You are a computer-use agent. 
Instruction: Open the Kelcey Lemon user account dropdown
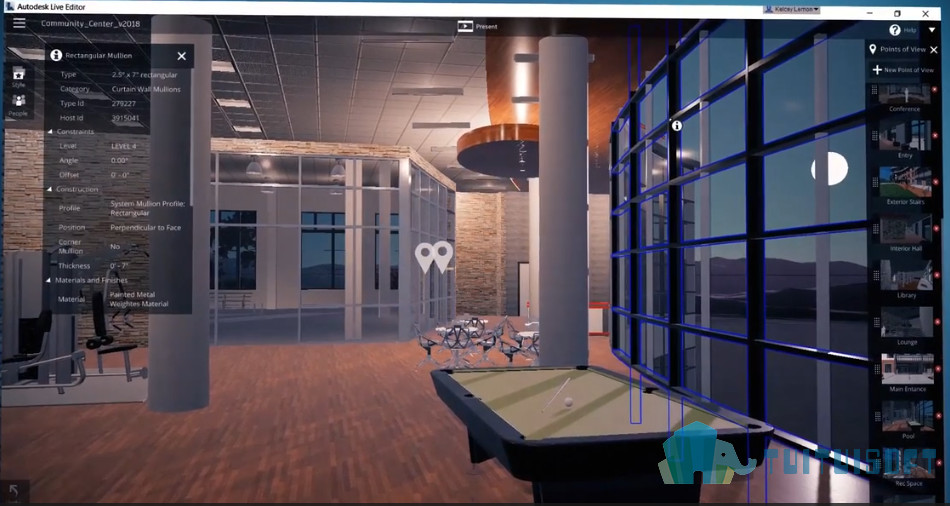(792, 9)
